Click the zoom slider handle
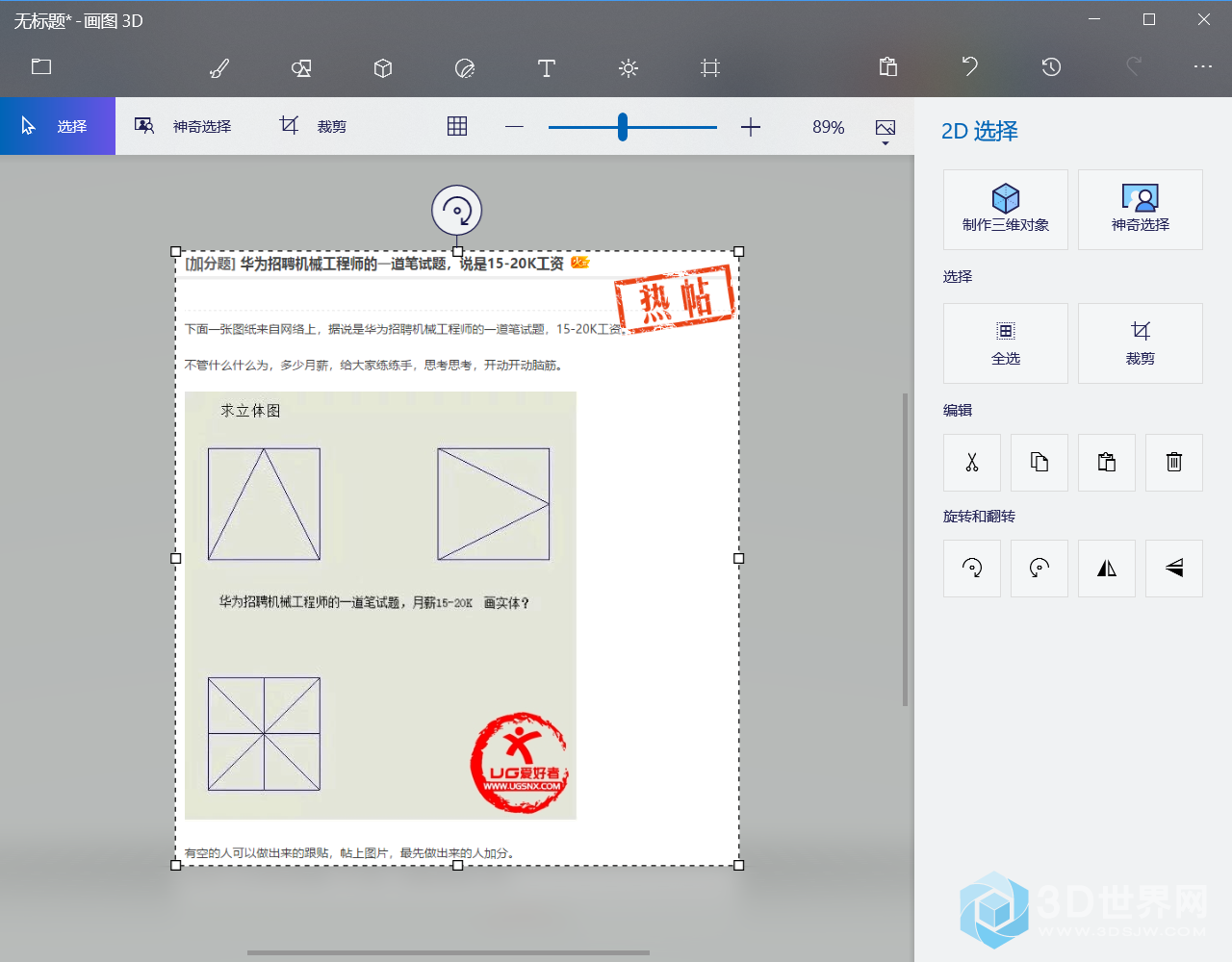Viewport: 1232px width, 962px height. coord(623,126)
